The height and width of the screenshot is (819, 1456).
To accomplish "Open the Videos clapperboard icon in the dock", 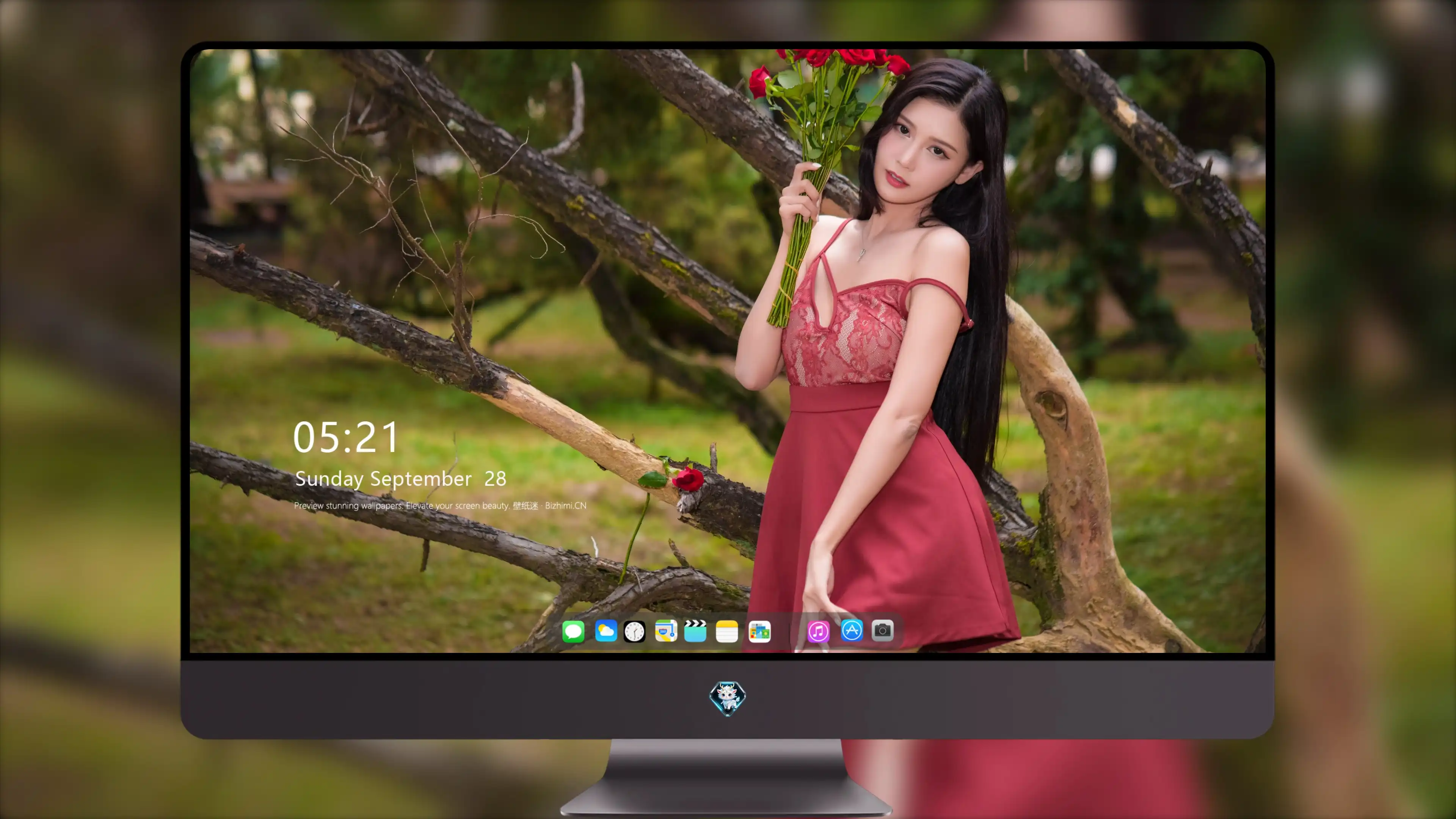I will coord(695,631).
